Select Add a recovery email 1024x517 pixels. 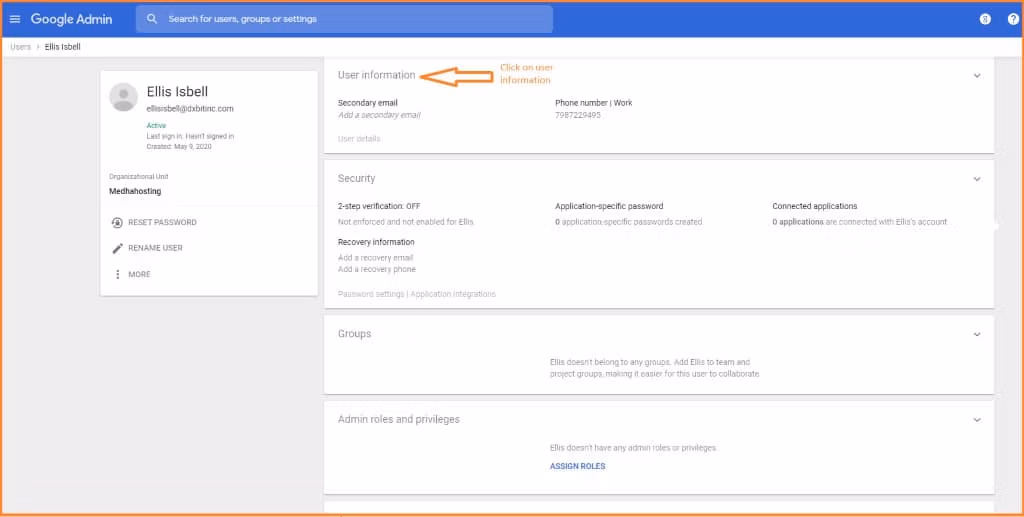pyautogui.click(x=375, y=258)
